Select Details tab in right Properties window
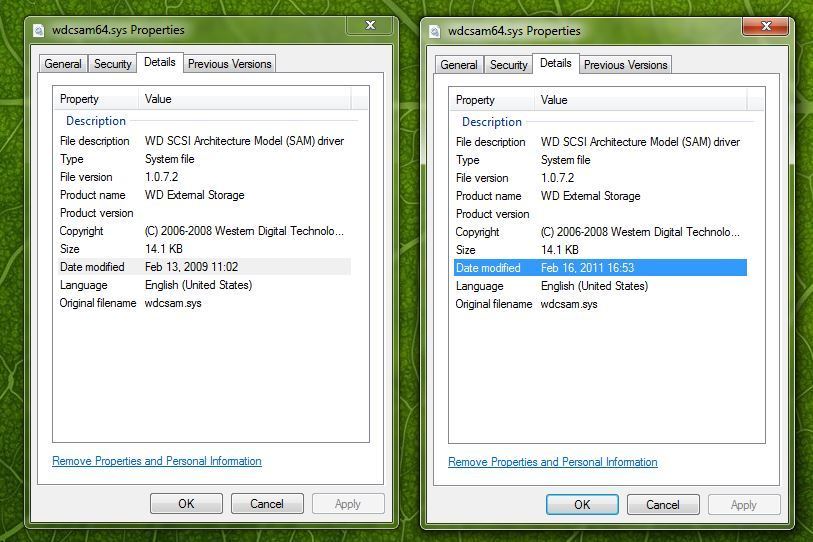 [x=556, y=63]
